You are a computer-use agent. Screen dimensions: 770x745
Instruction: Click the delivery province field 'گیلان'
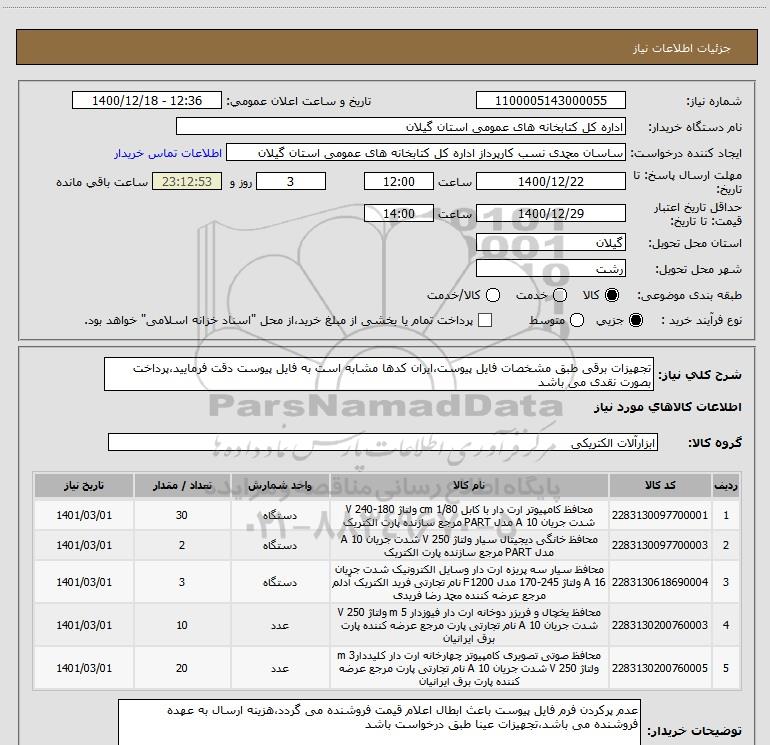click(550, 243)
